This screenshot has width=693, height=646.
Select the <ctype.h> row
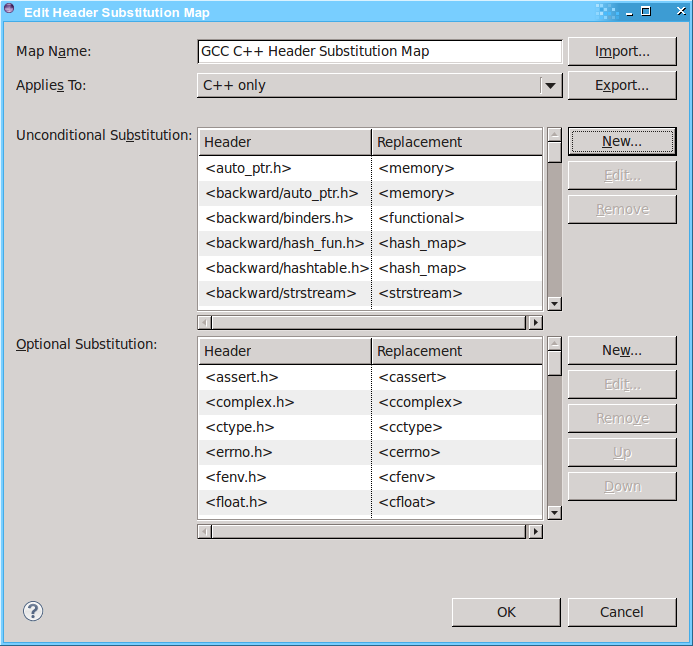click(x=370, y=427)
